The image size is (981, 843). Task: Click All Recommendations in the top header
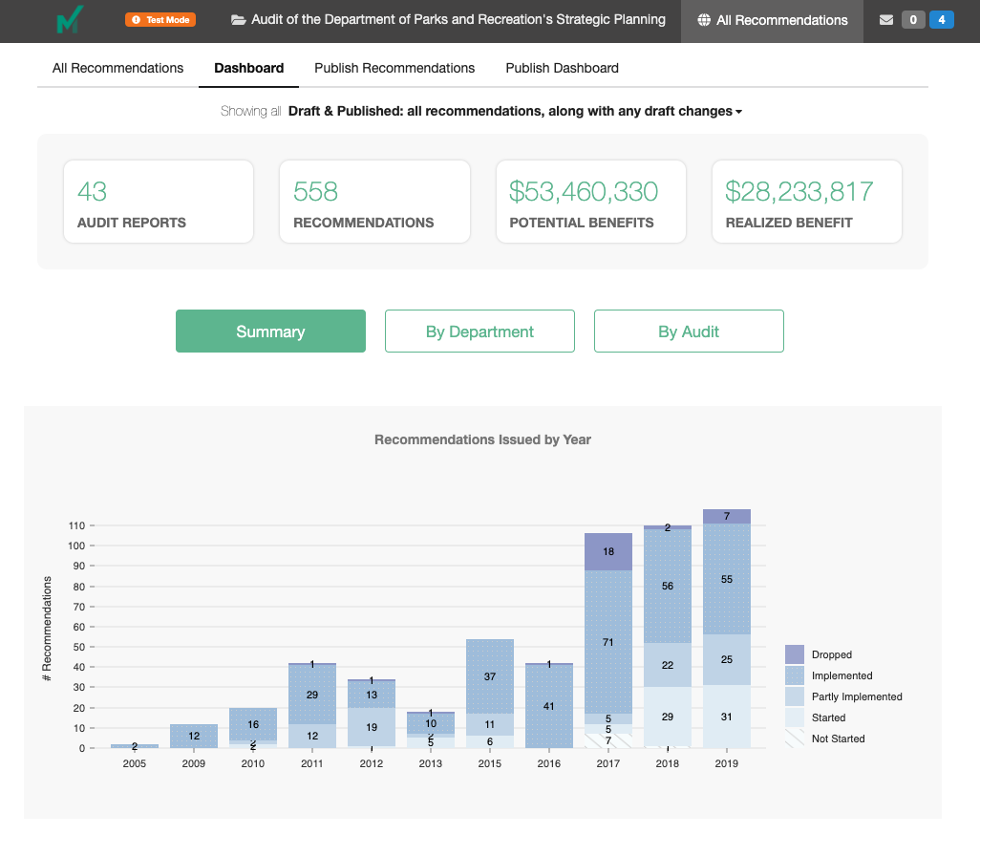[x=772, y=21]
